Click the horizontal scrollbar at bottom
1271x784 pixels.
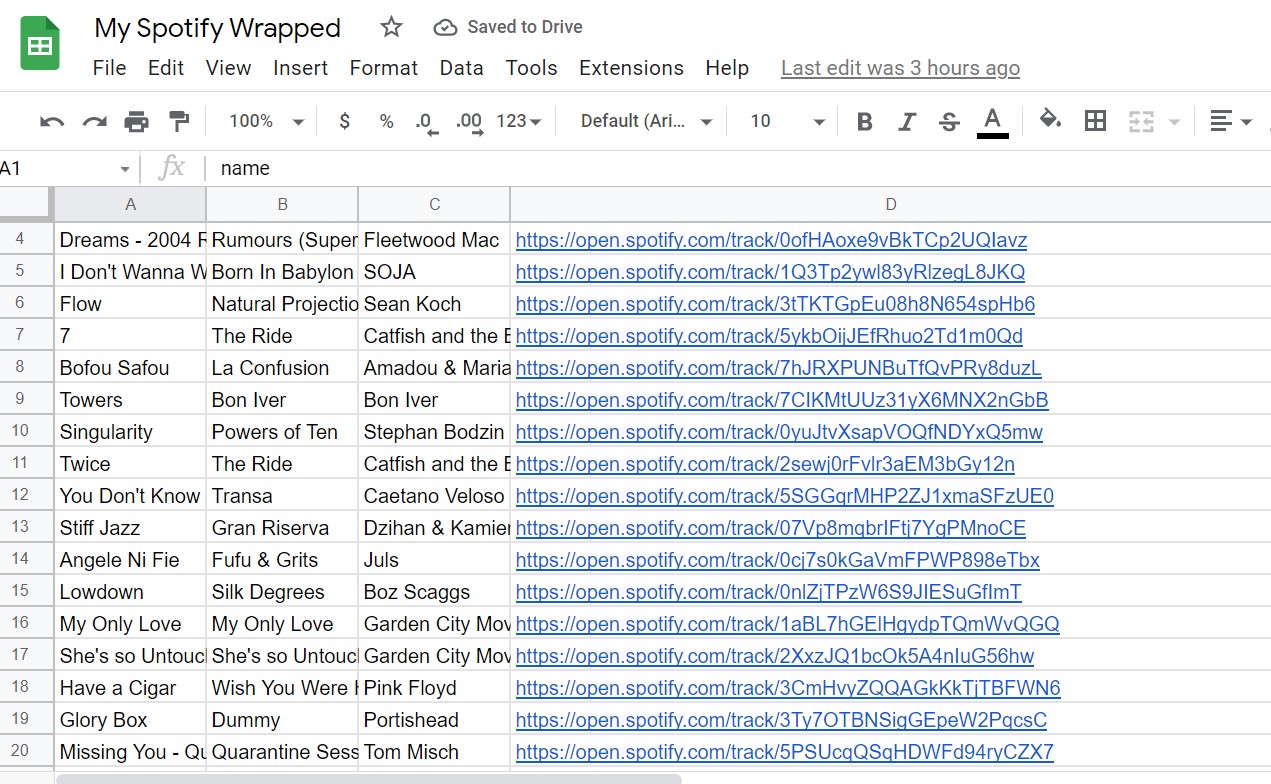pyautogui.click(x=369, y=778)
